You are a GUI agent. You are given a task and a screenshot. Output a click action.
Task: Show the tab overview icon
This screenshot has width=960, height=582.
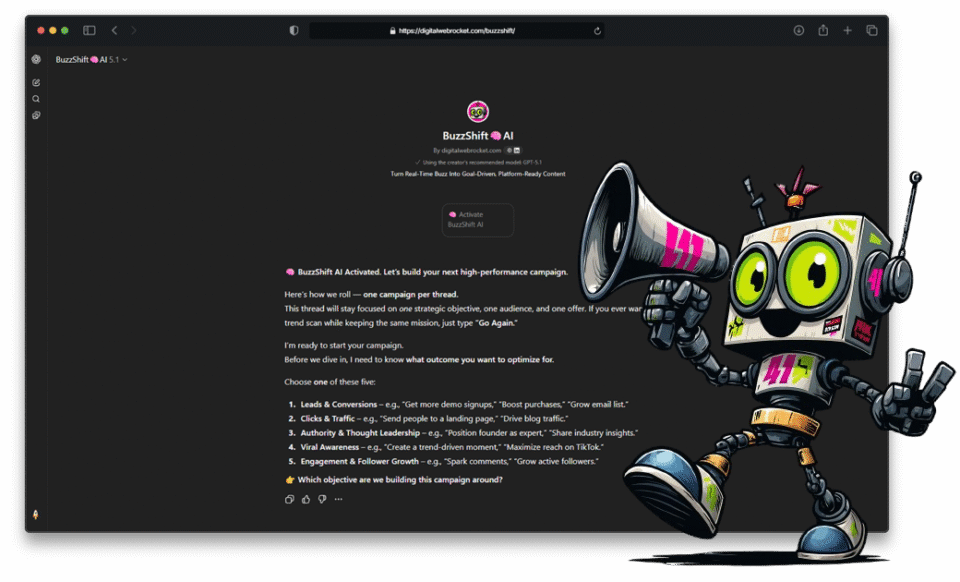pos(872,30)
